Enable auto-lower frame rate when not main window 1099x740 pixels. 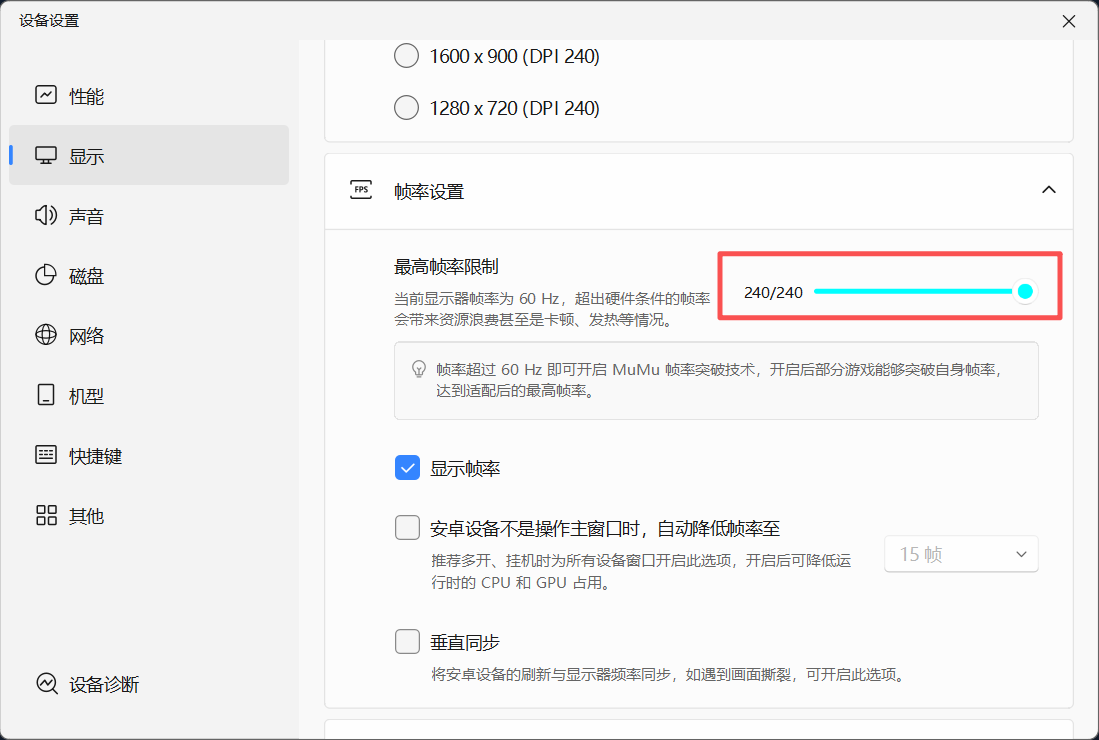click(407, 527)
